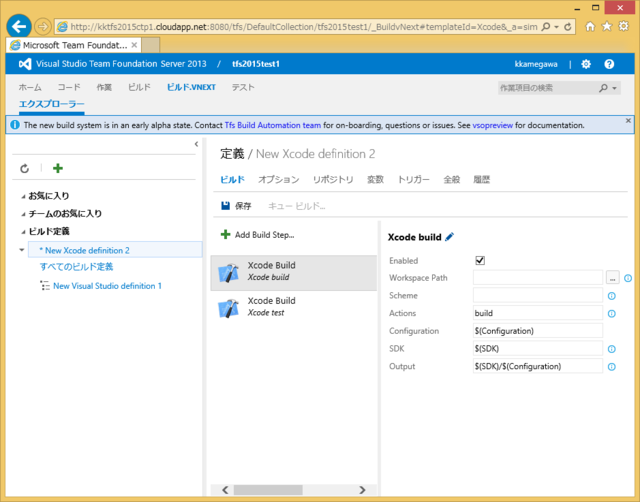Switch to the トリガー tab
Screen dimensions: 640x502
click(x=413, y=180)
